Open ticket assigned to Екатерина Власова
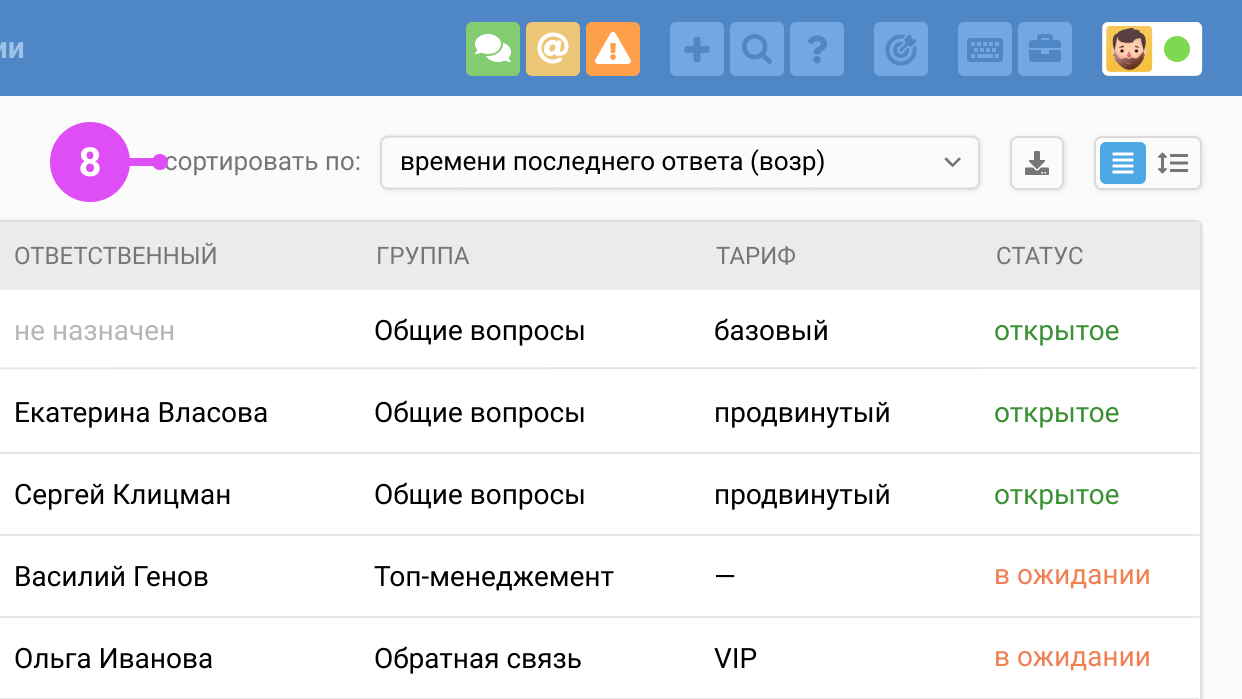The height and width of the screenshot is (699, 1242). (x=140, y=412)
